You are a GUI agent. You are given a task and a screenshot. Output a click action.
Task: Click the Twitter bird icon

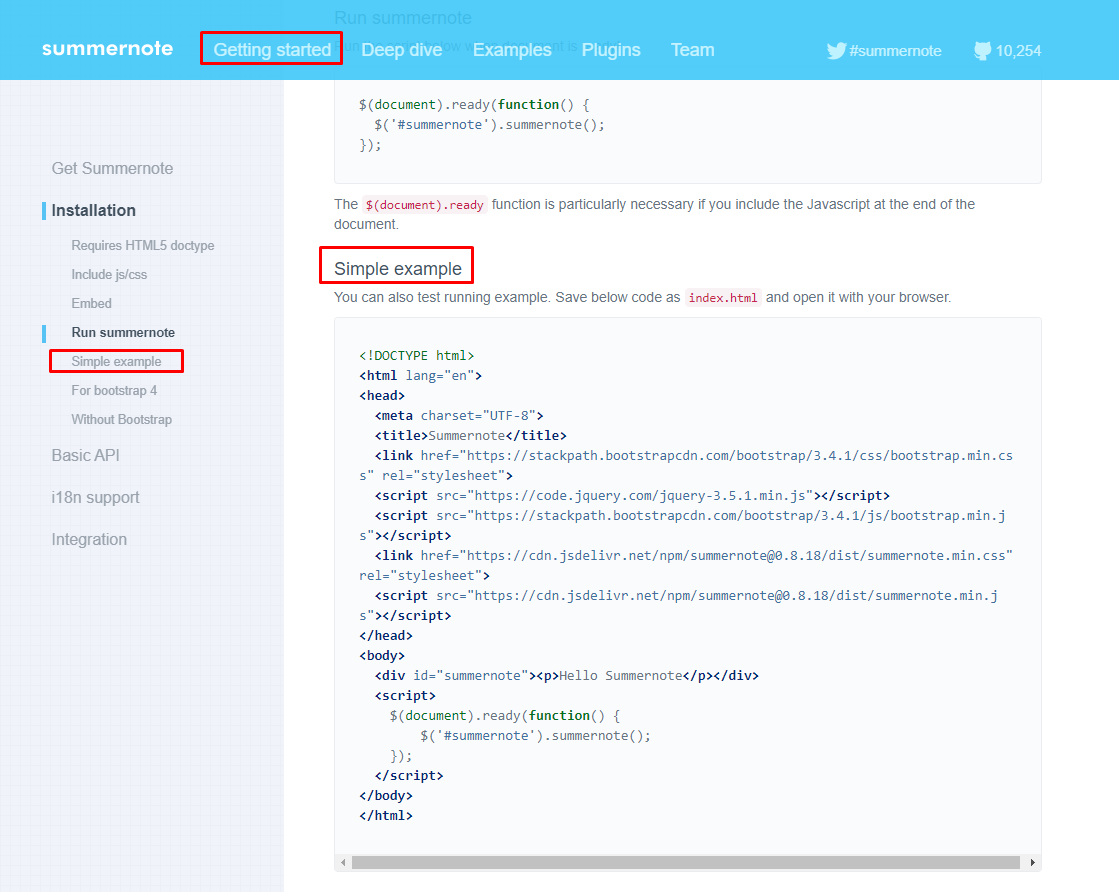(836, 51)
